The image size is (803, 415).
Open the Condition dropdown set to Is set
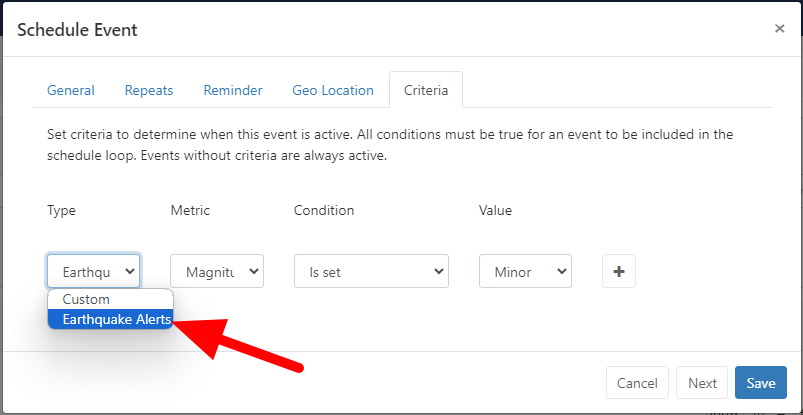(x=371, y=271)
